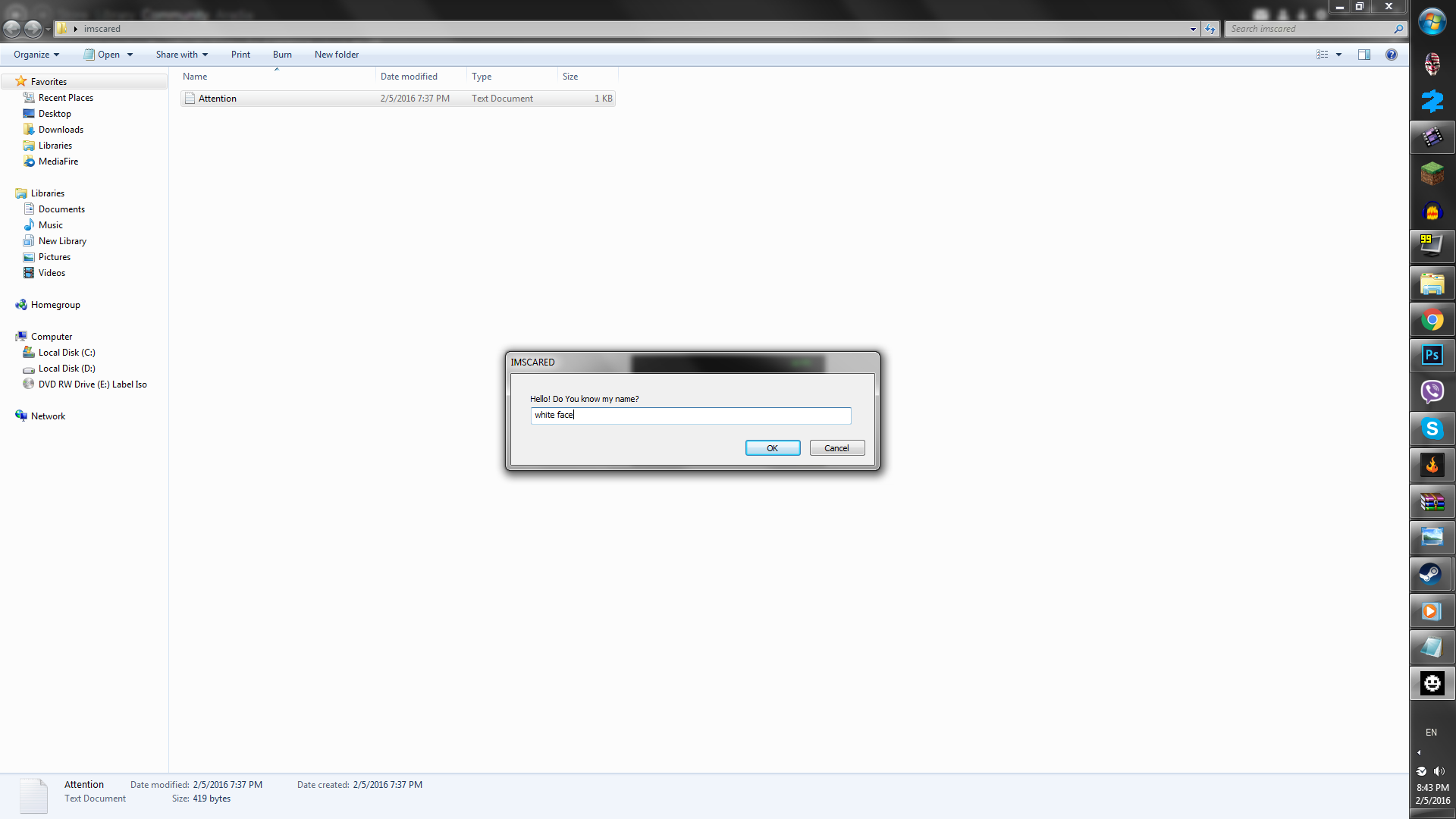
Task: Click the name text input field
Action: pyautogui.click(x=690, y=416)
